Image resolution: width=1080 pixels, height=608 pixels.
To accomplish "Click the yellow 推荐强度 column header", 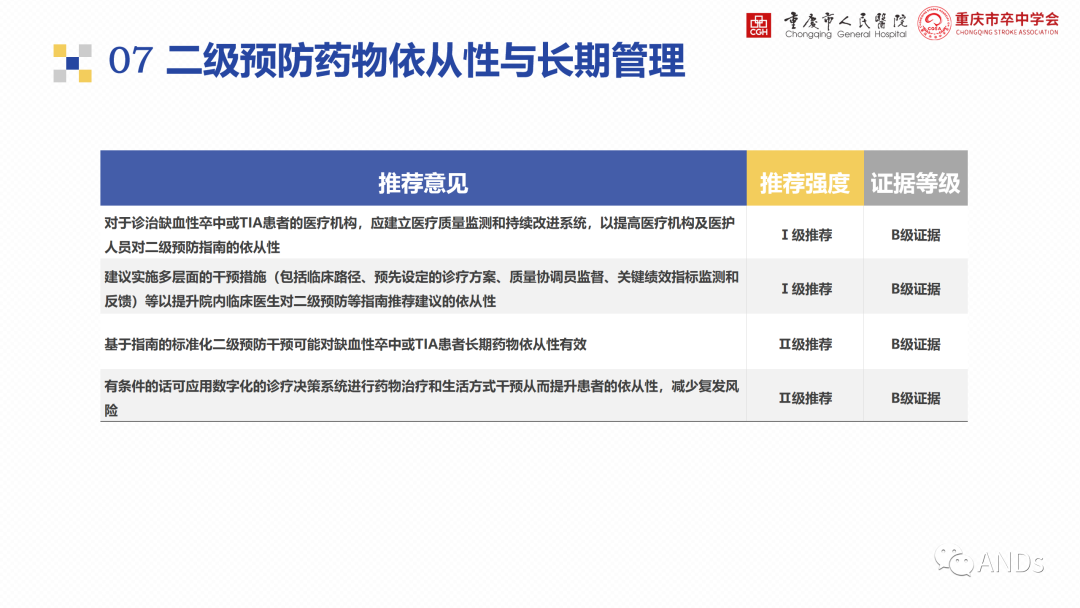I will pyautogui.click(x=805, y=178).
